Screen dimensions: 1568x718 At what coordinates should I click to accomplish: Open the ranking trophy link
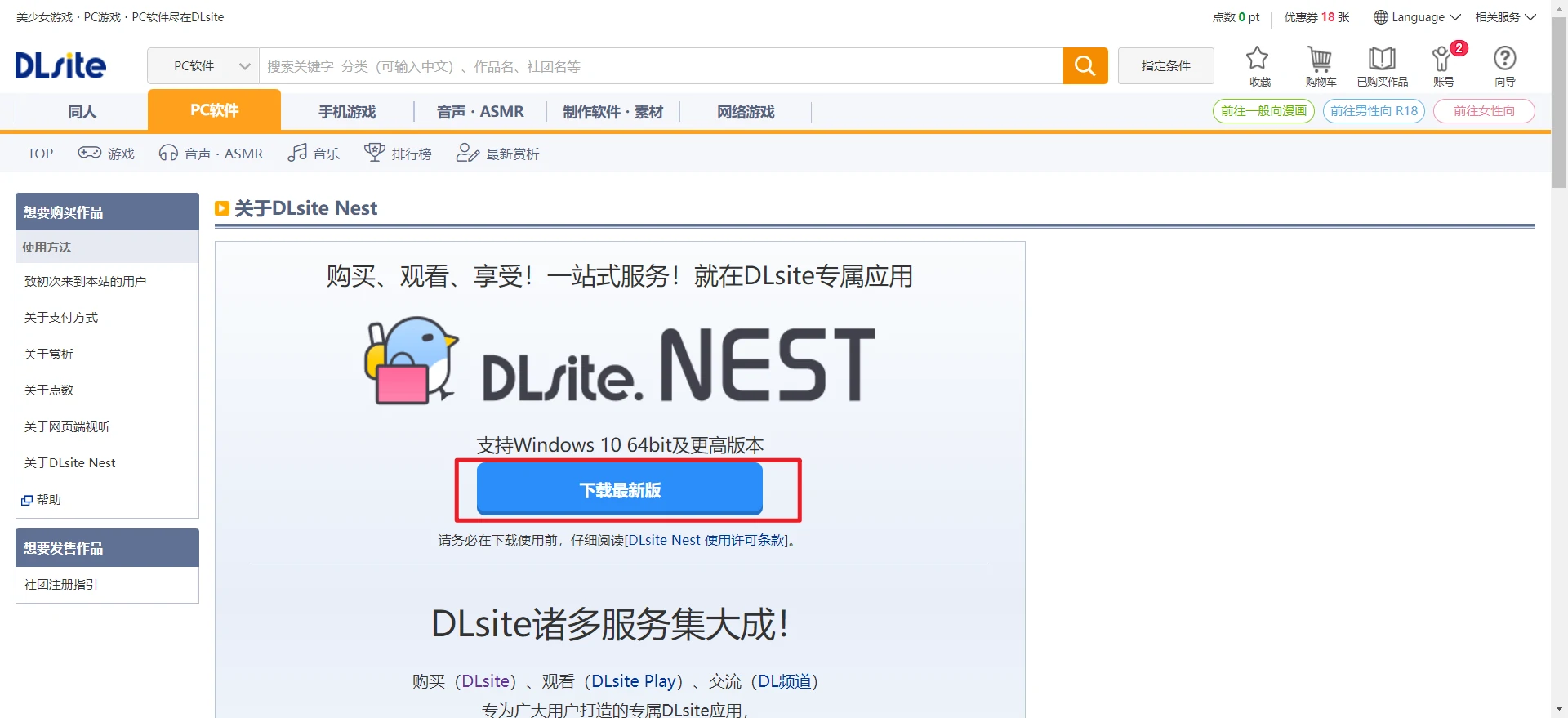(398, 154)
